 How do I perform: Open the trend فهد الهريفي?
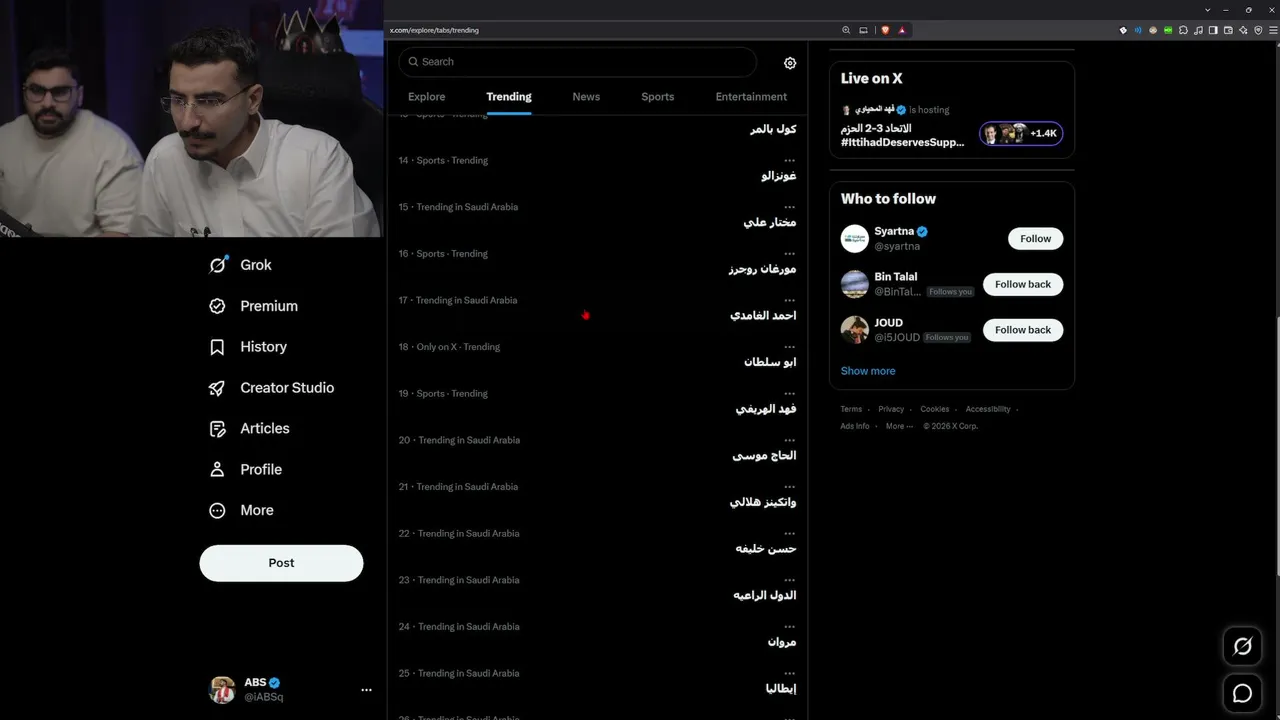point(766,409)
